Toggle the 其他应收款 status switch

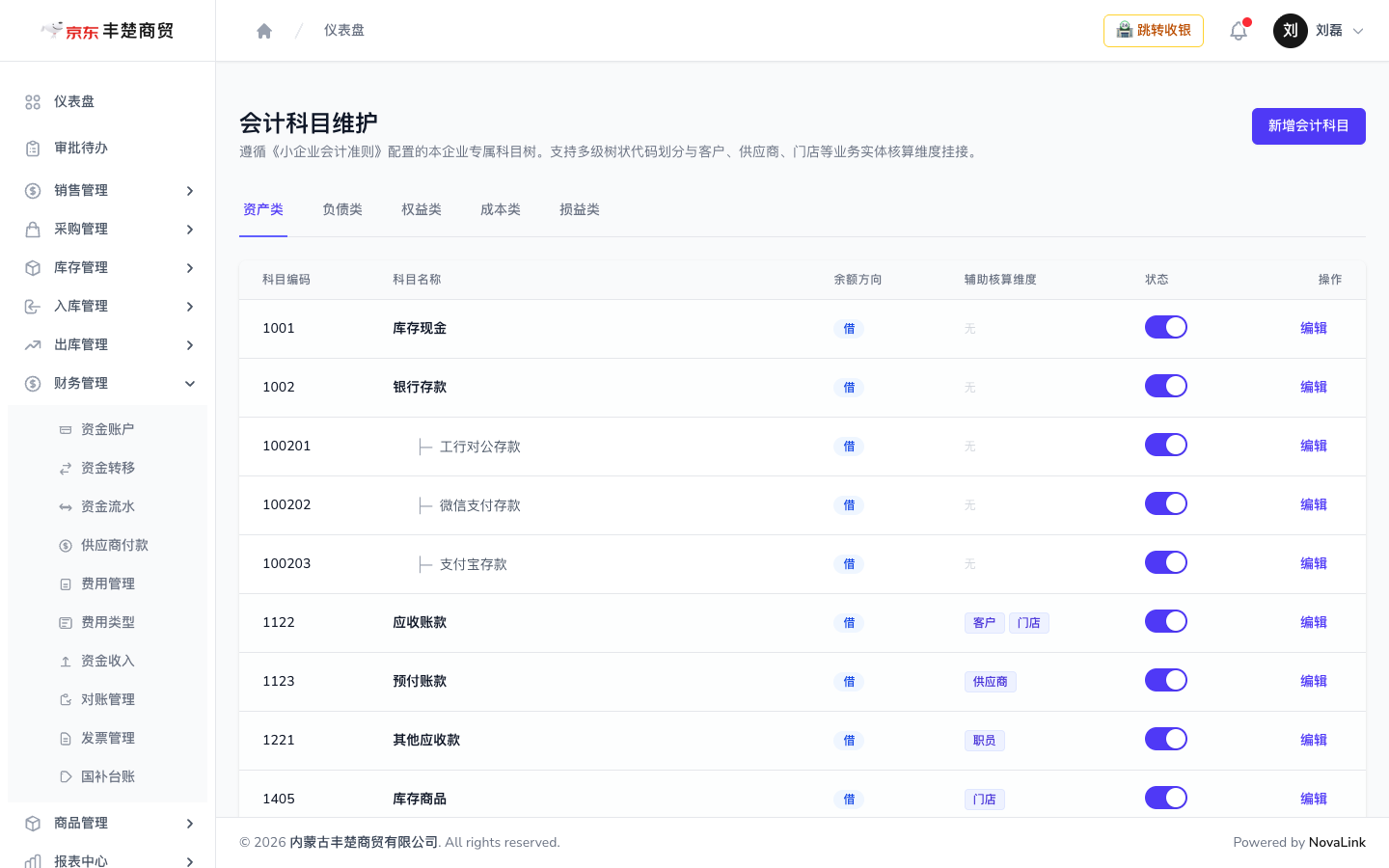click(x=1166, y=740)
